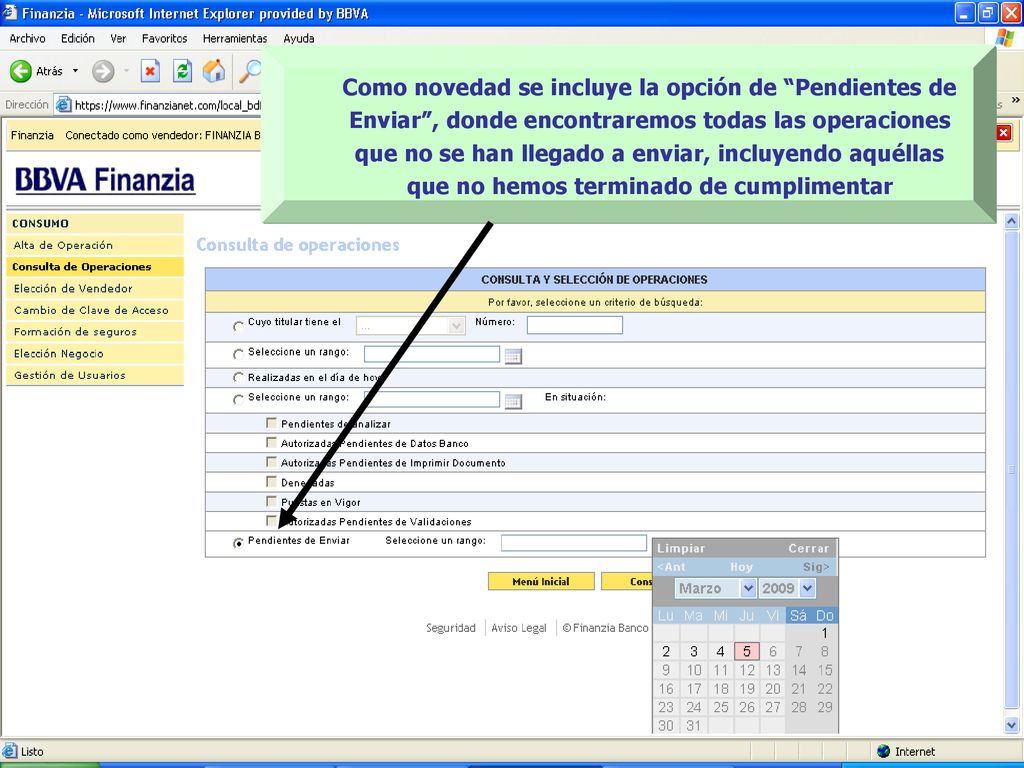Click the browser forward arrow button
The height and width of the screenshot is (768, 1024).
[x=103, y=71]
